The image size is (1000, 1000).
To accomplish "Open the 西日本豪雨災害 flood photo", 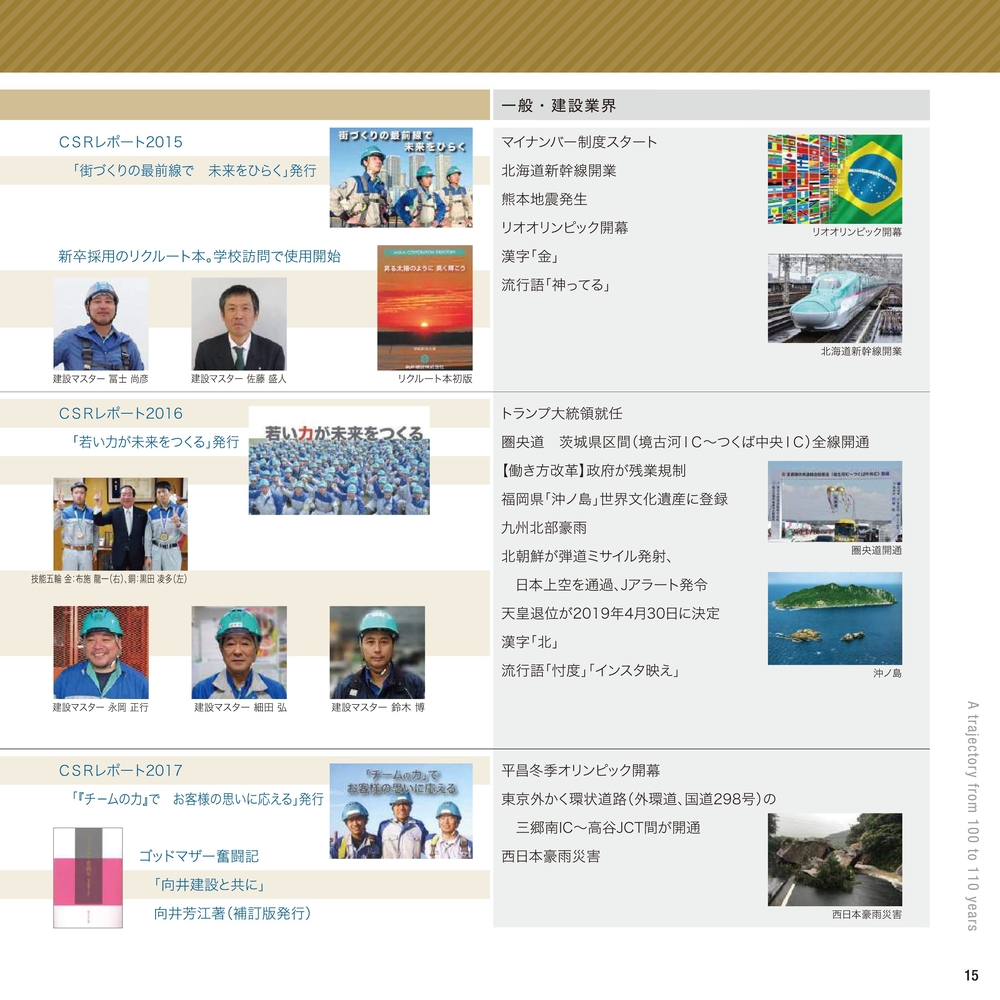I will pos(834,859).
